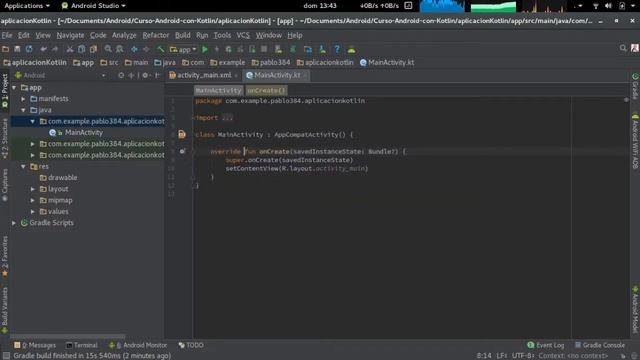Image resolution: width=640 pixels, height=360 pixels.
Task: Switch to the MainActivity.kt editor tab
Action: click(276, 75)
